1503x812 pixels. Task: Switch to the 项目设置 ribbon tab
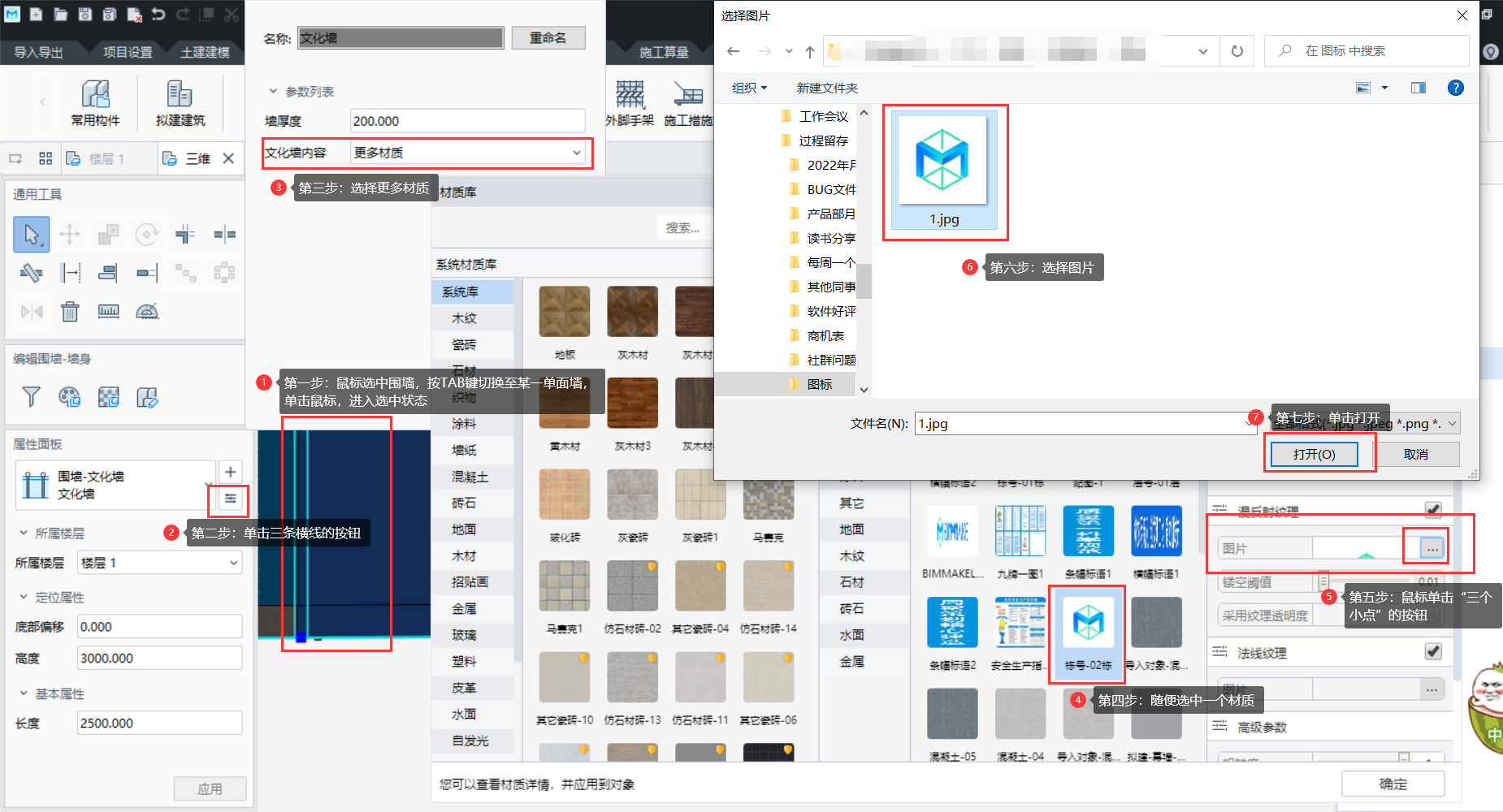[x=128, y=52]
